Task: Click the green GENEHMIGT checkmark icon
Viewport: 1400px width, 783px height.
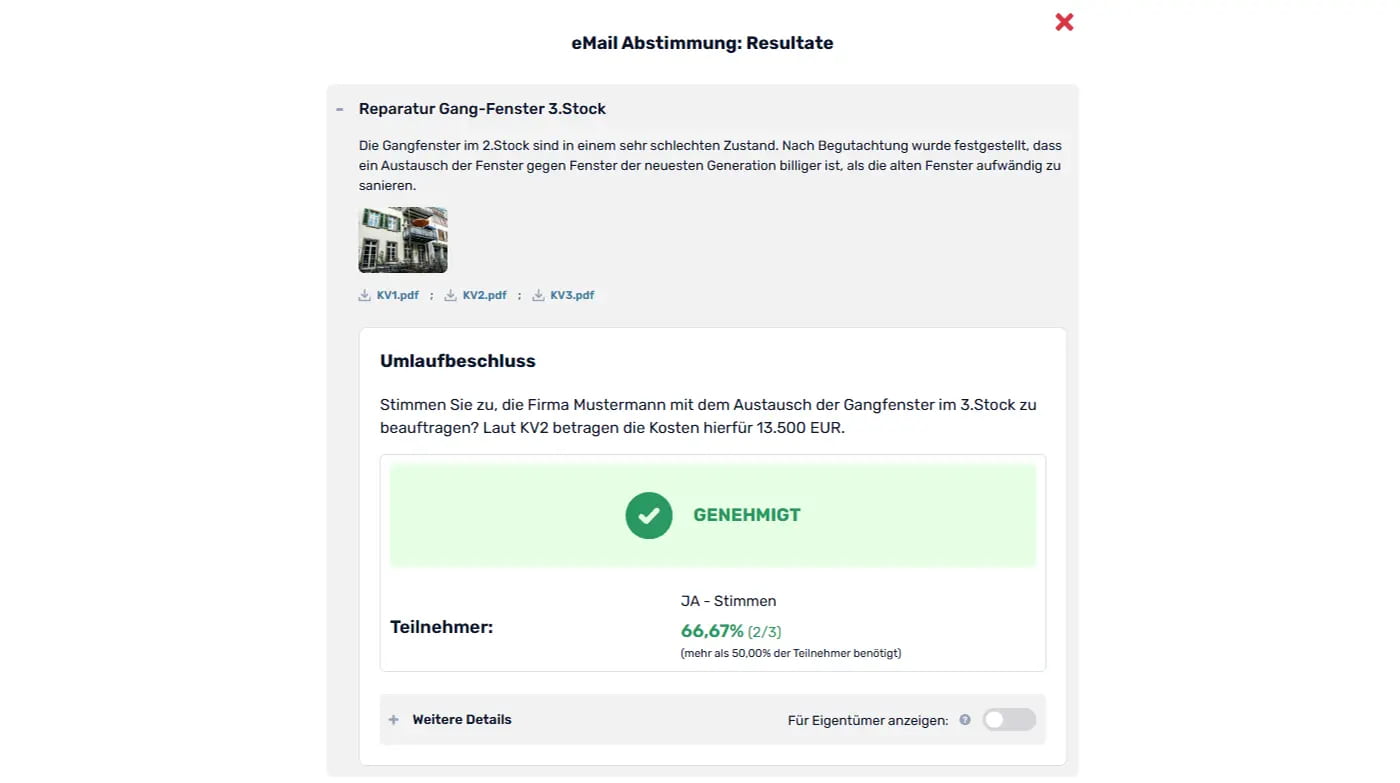Action: point(648,515)
